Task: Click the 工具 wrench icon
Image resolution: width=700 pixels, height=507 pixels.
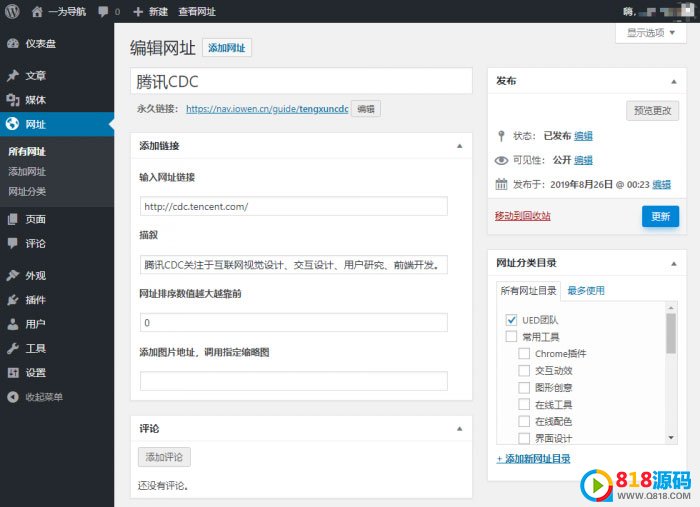Action: click(x=13, y=348)
